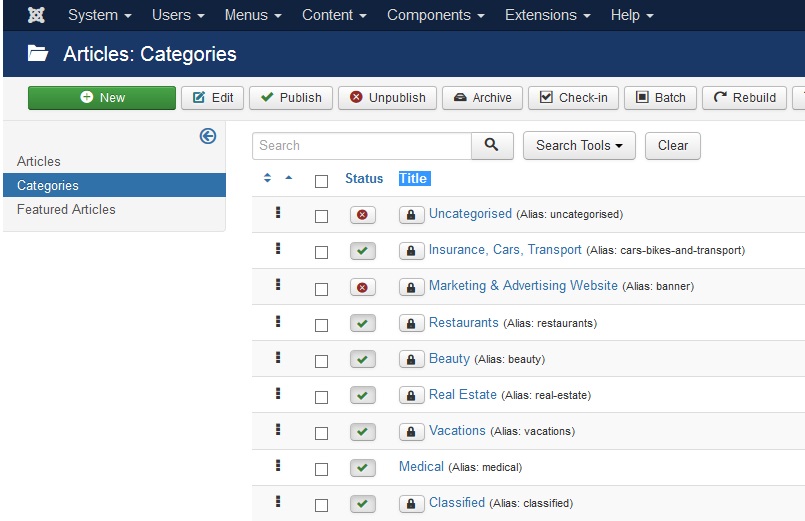Collapse sidebar with the blue arrow icon
Screen dimensions: 805x521
[208, 136]
